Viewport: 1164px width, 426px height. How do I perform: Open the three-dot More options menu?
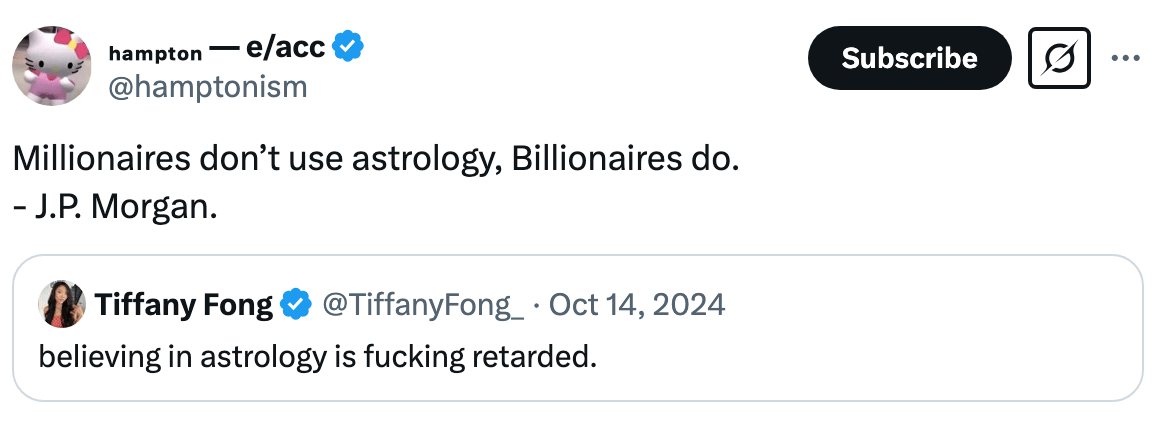pos(1126,58)
